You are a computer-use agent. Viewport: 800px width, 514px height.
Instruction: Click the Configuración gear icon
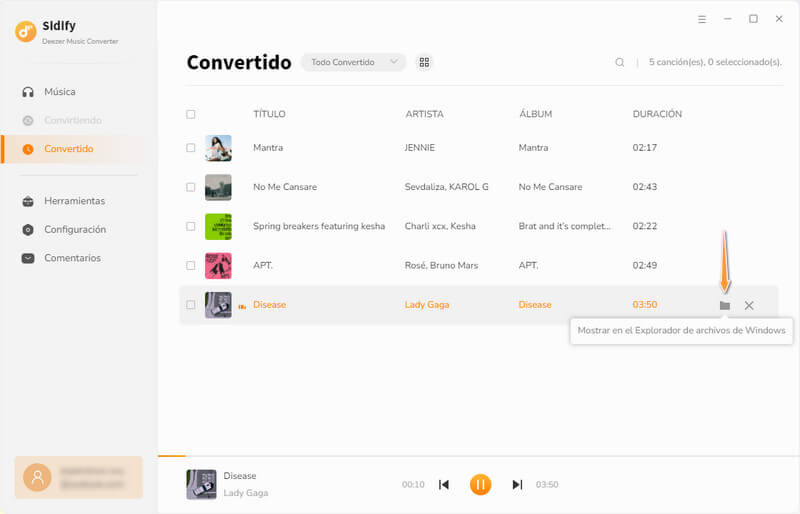pyautogui.click(x=28, y=230)
